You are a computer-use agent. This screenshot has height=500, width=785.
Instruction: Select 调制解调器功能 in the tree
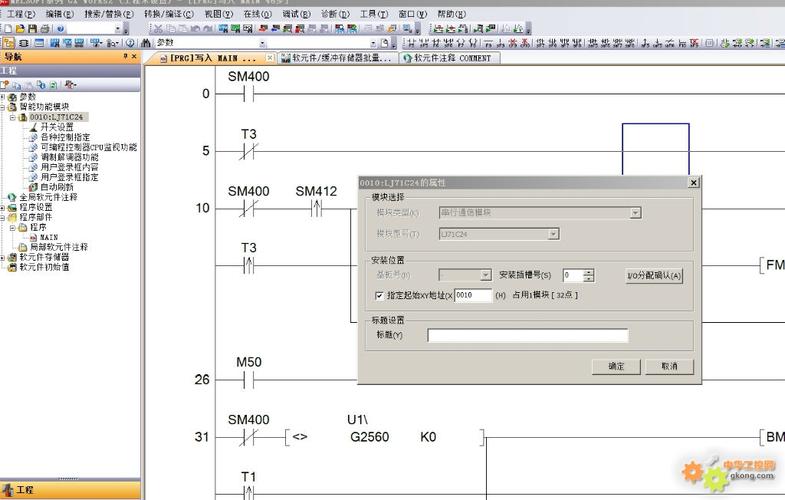(69, 157)
